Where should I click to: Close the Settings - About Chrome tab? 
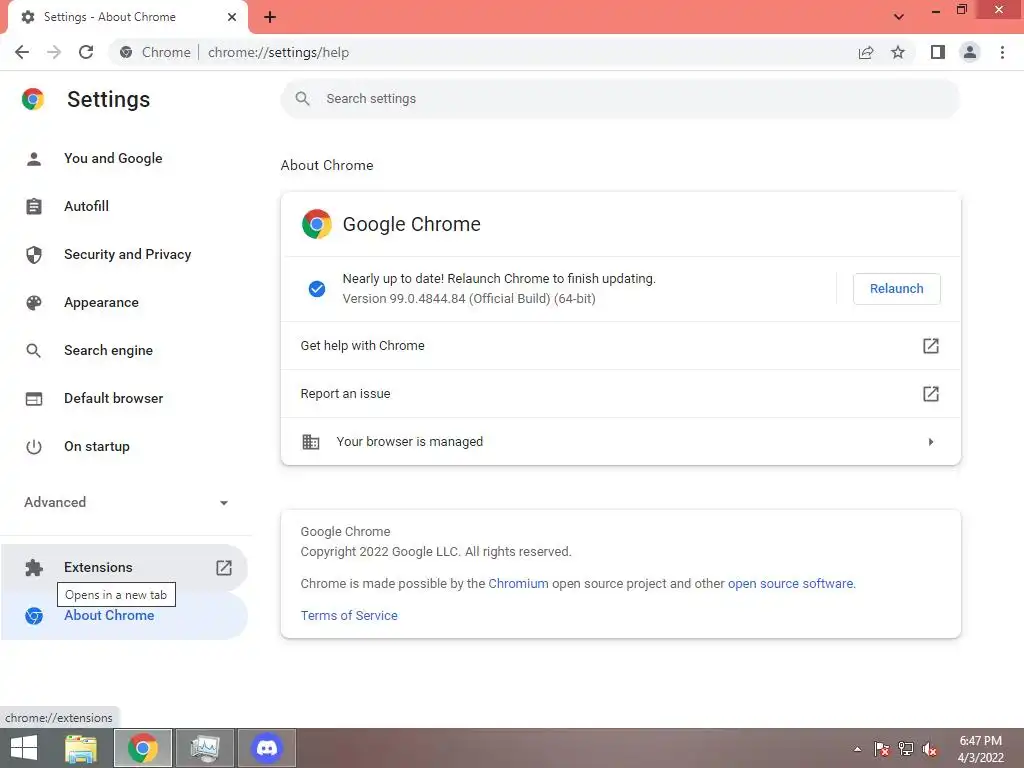pos(232,17)
